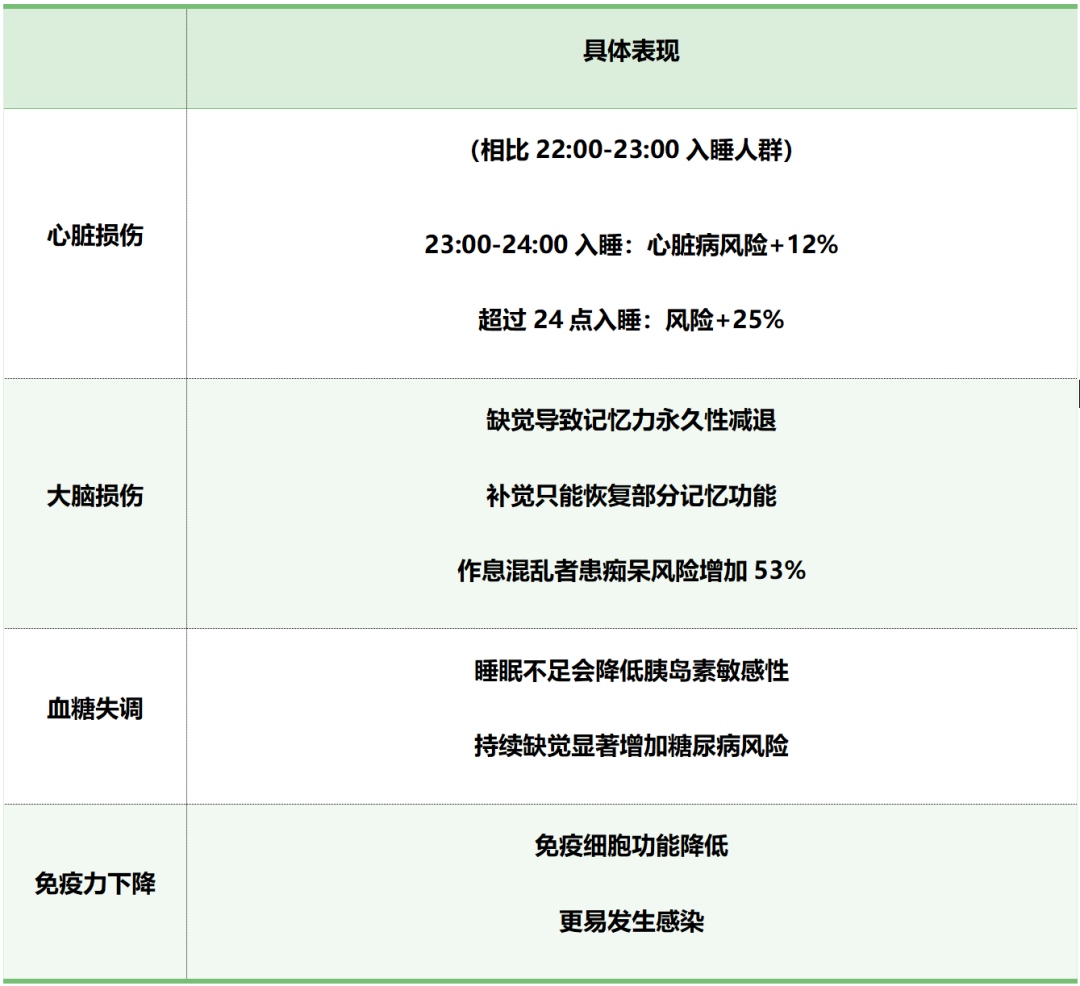Click the 相比 22:00-23:00 入睡人群 note

coord(631,150)
